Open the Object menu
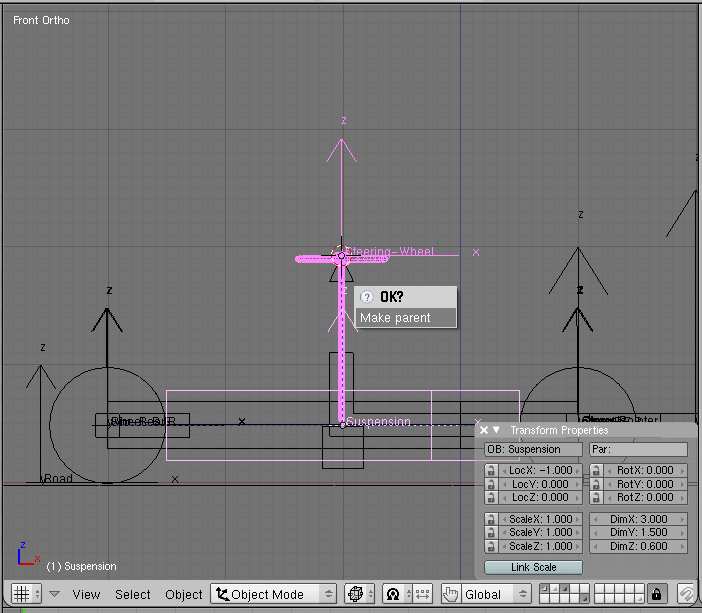Image resolution: width=702 pixels, height=613 pixels. (x=184, y=594)
